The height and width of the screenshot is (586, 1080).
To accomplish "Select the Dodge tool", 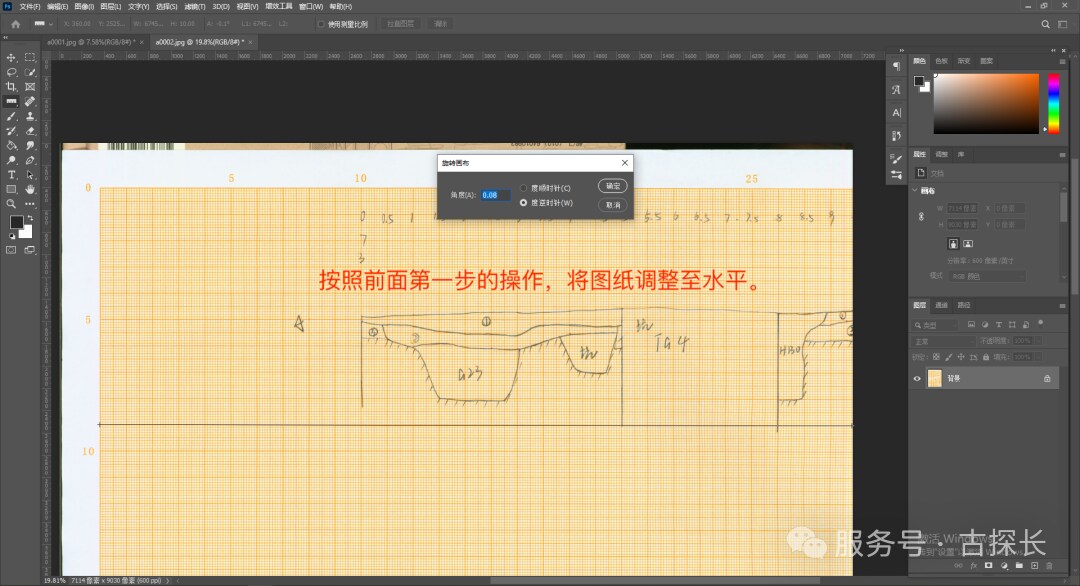I will pyautogui.click(x=11, y=160).
